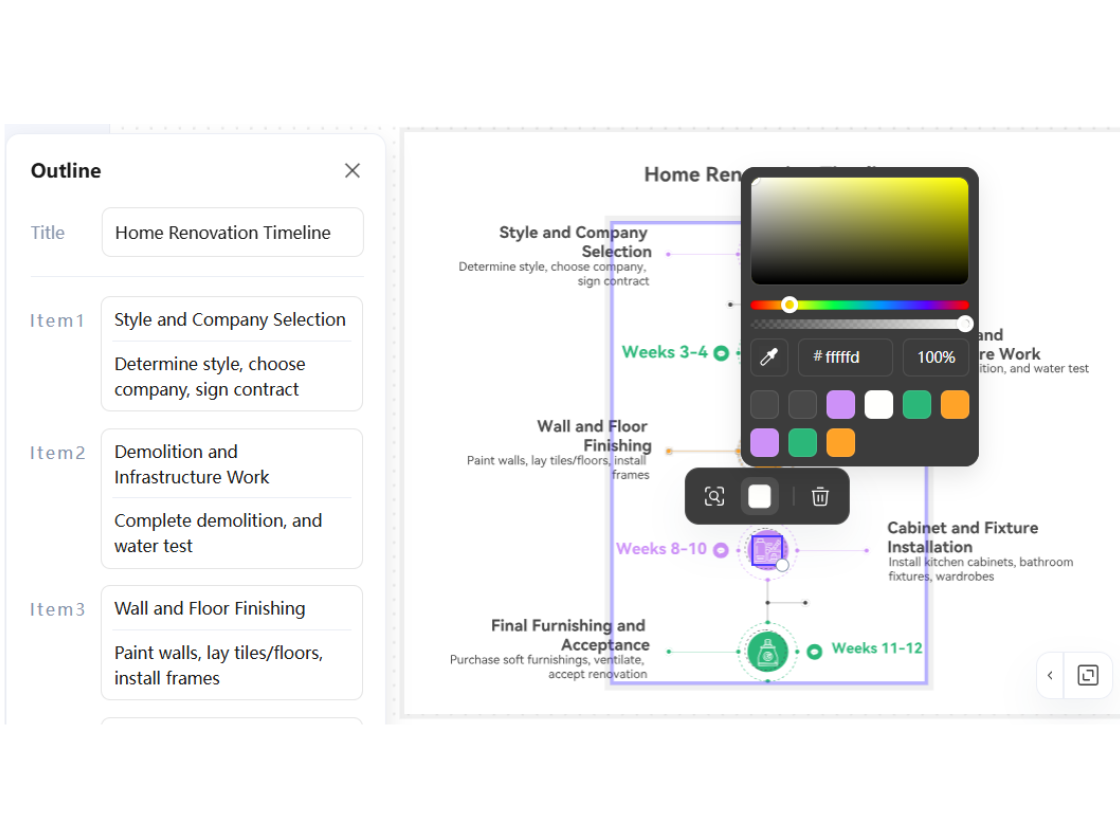Click the expand canvas icon at bottom right
The width and height of the screenshot is (1120, 840).
tap(1088, 675)
